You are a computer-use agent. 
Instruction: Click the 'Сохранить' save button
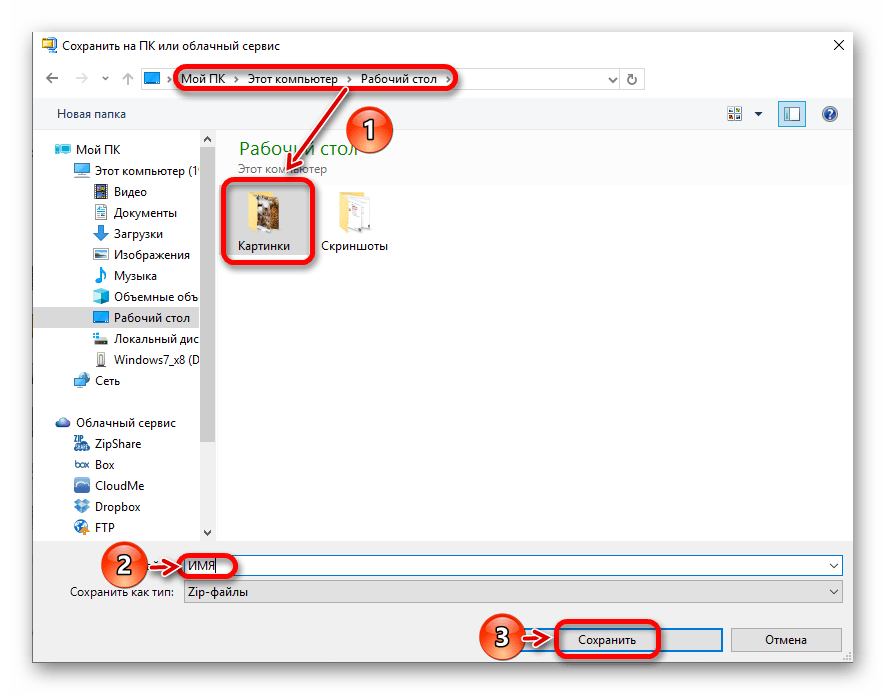[x=607, y=639]
